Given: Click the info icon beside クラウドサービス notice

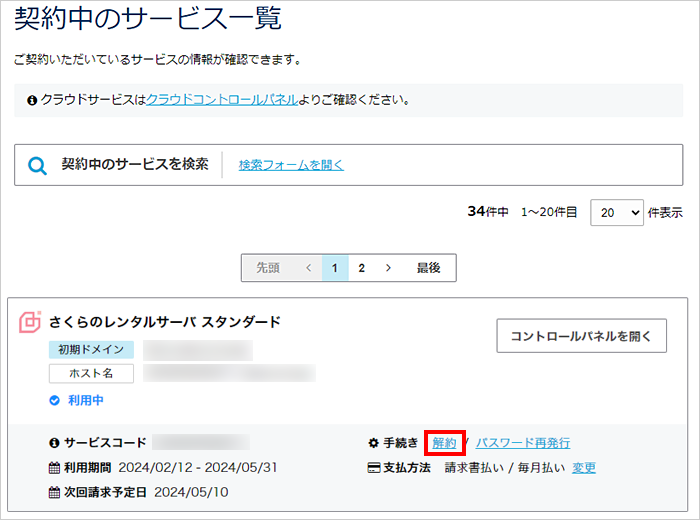Looking at the screenshot, I should [x=32, y=100].
